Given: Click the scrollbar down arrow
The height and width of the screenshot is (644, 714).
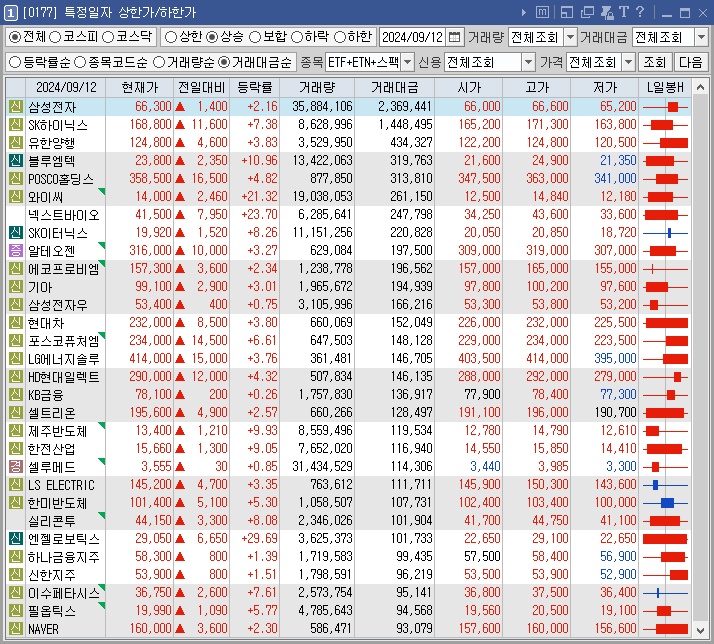Looking at the screenshot, I should pos(700,630).
